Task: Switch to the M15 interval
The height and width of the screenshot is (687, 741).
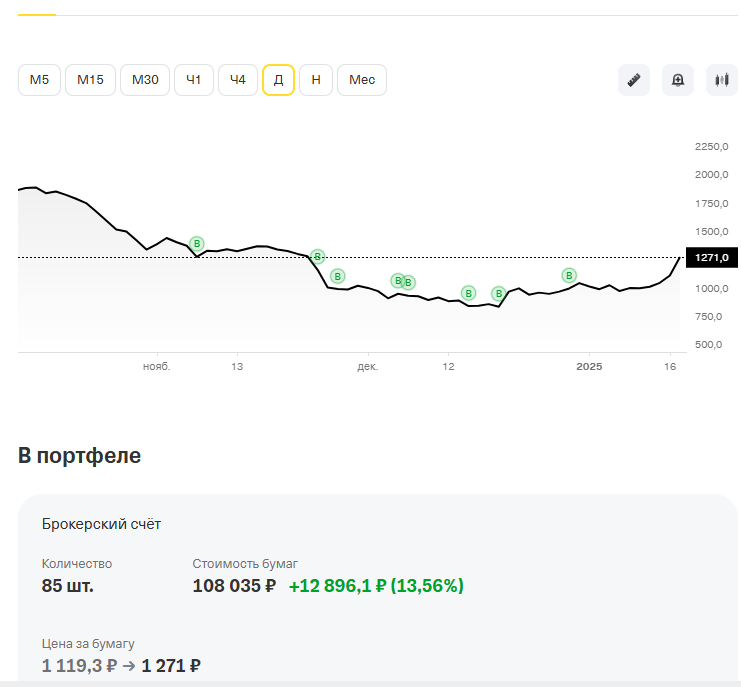Action: tap(90, 80)
